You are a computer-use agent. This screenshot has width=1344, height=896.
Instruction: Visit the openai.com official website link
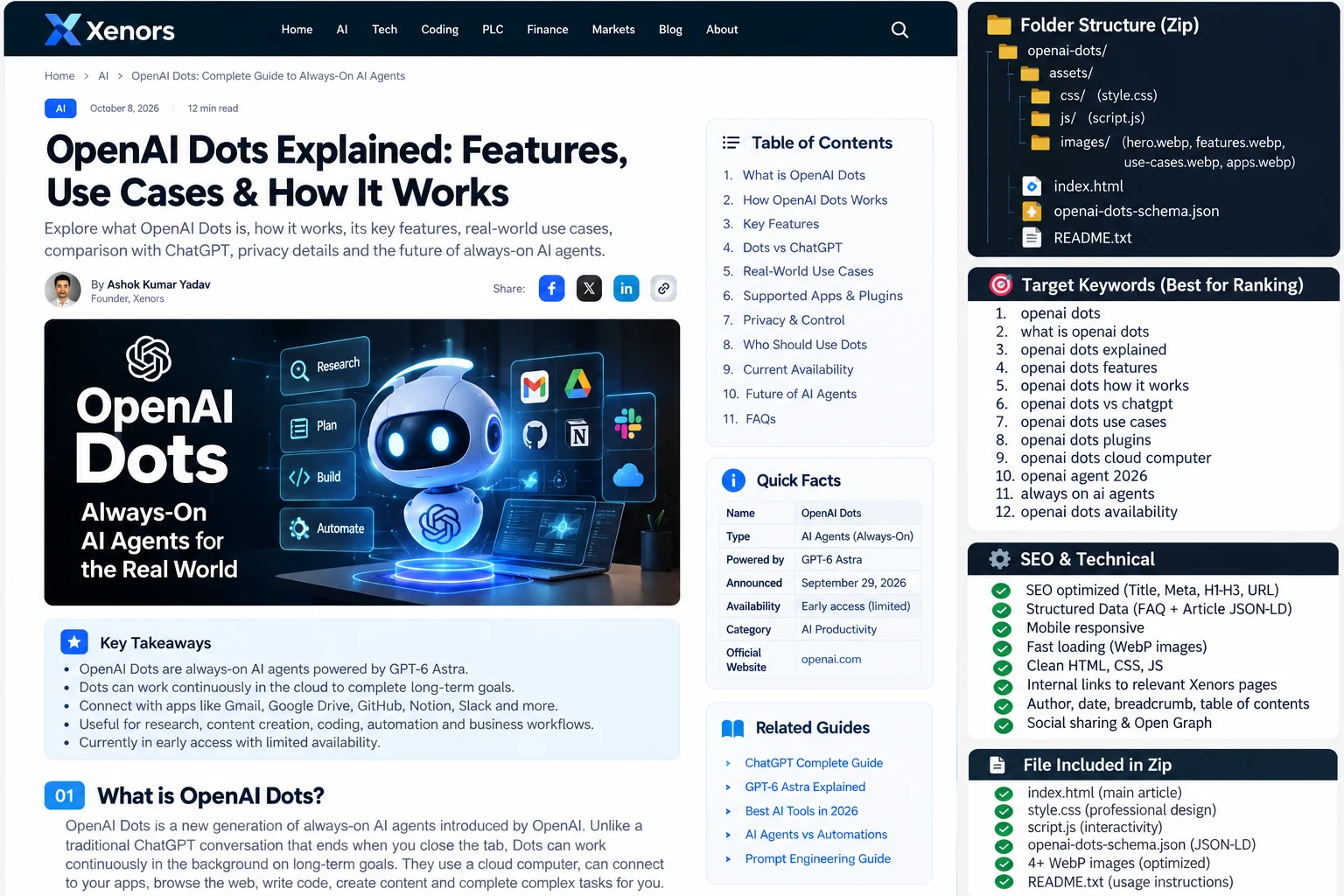point(831,659)
